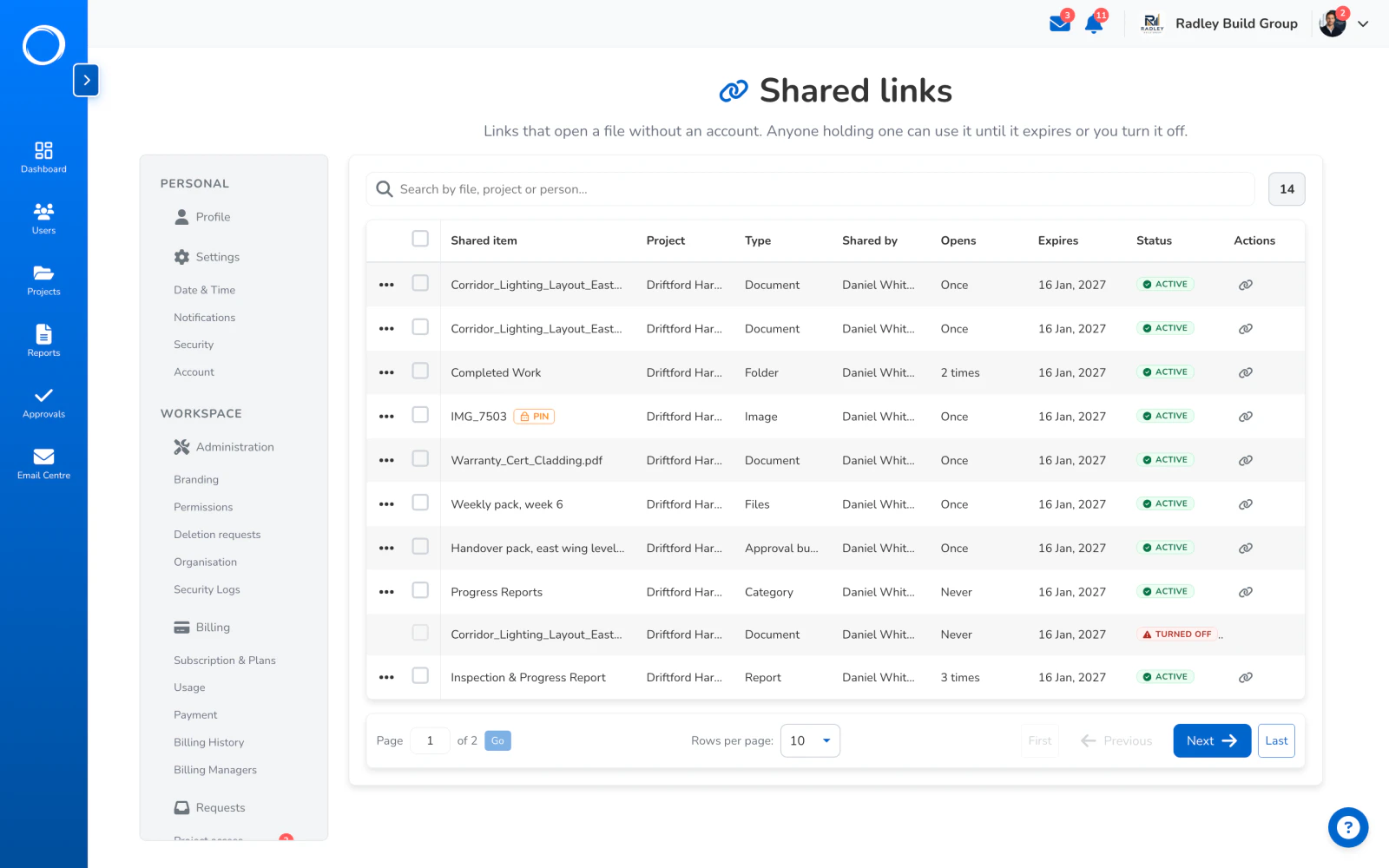Click the help question mark button
The height and width of the screenshot is (868, 1389).
pos(1347,827)
